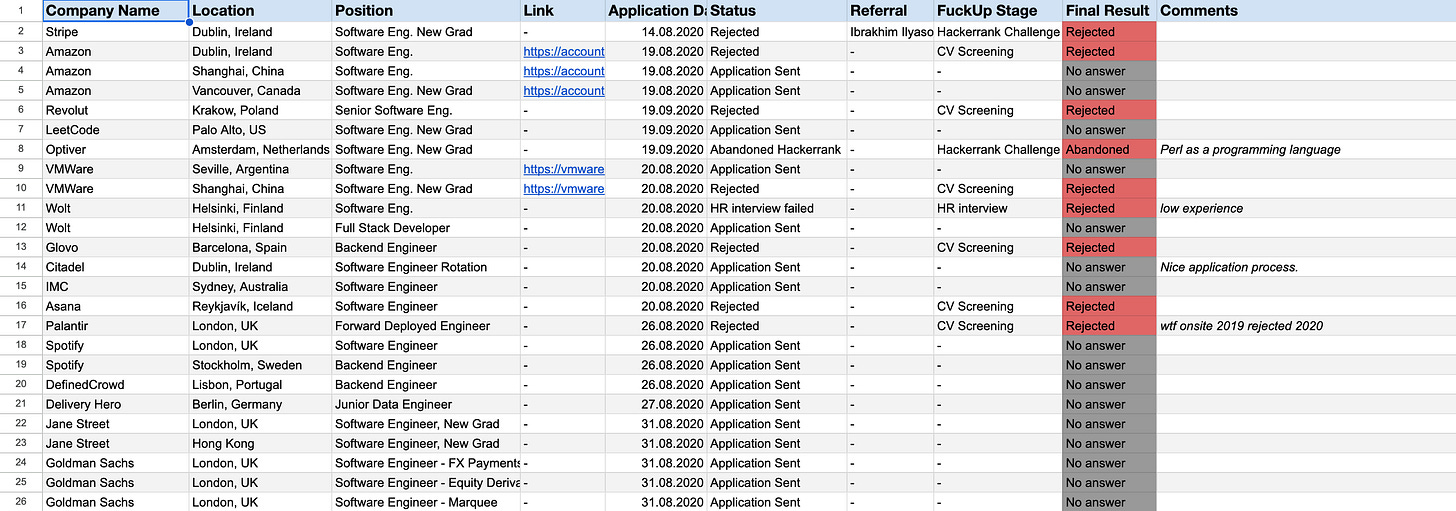The width and height of the screenshot is (1456, 511).
Task: Click the "Amsterdam, Netherlands" location cell
Action: point(260,150)
